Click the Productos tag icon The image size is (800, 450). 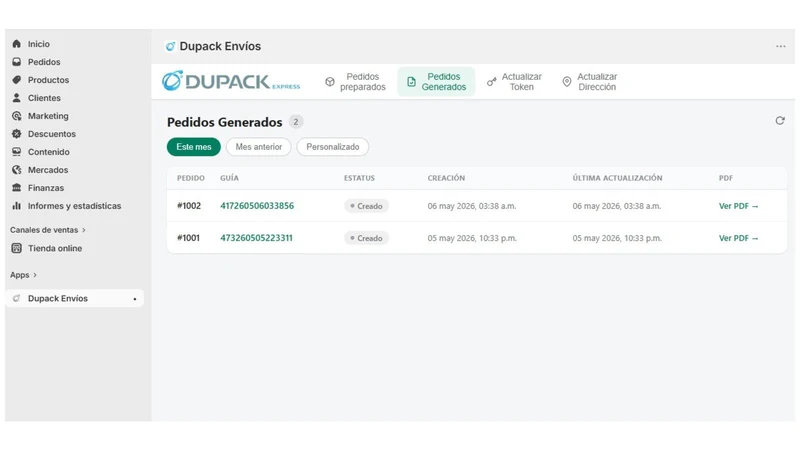click(x=16, y=80)
